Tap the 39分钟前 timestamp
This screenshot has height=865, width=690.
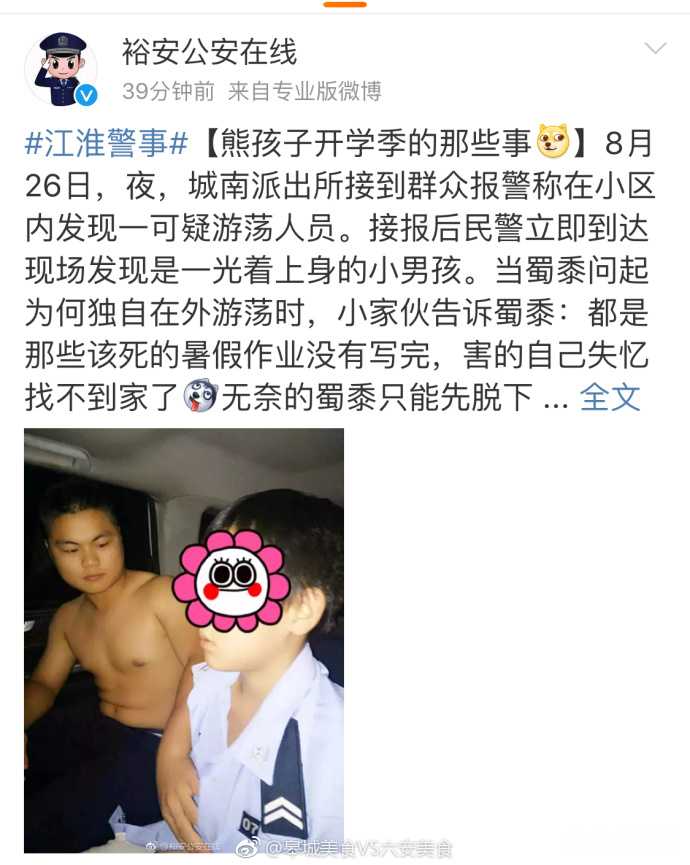[168, 91]
